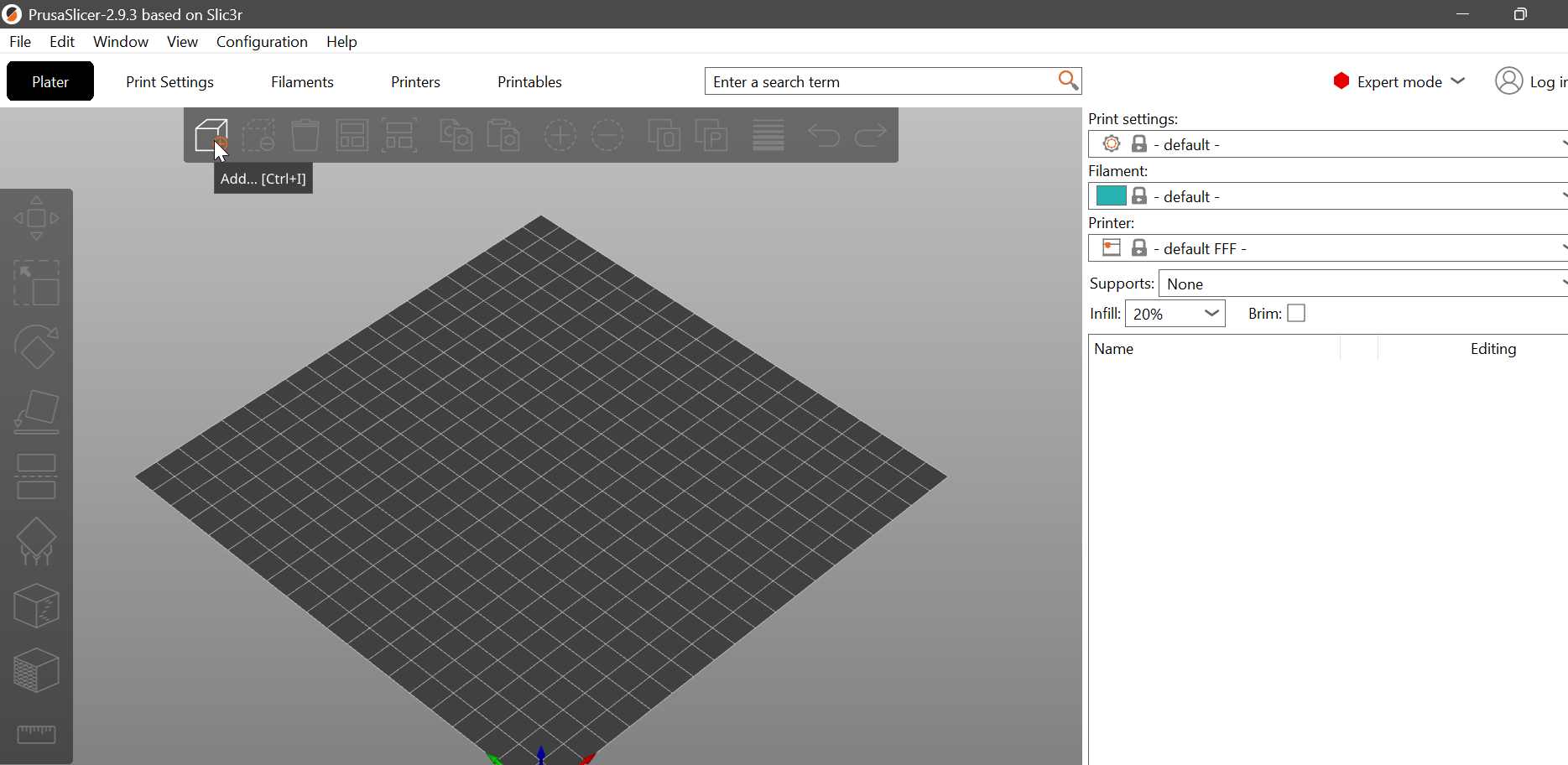Click the Arrange selection toolbar icon
This screenshot has height=765, width=1568.
399,135
